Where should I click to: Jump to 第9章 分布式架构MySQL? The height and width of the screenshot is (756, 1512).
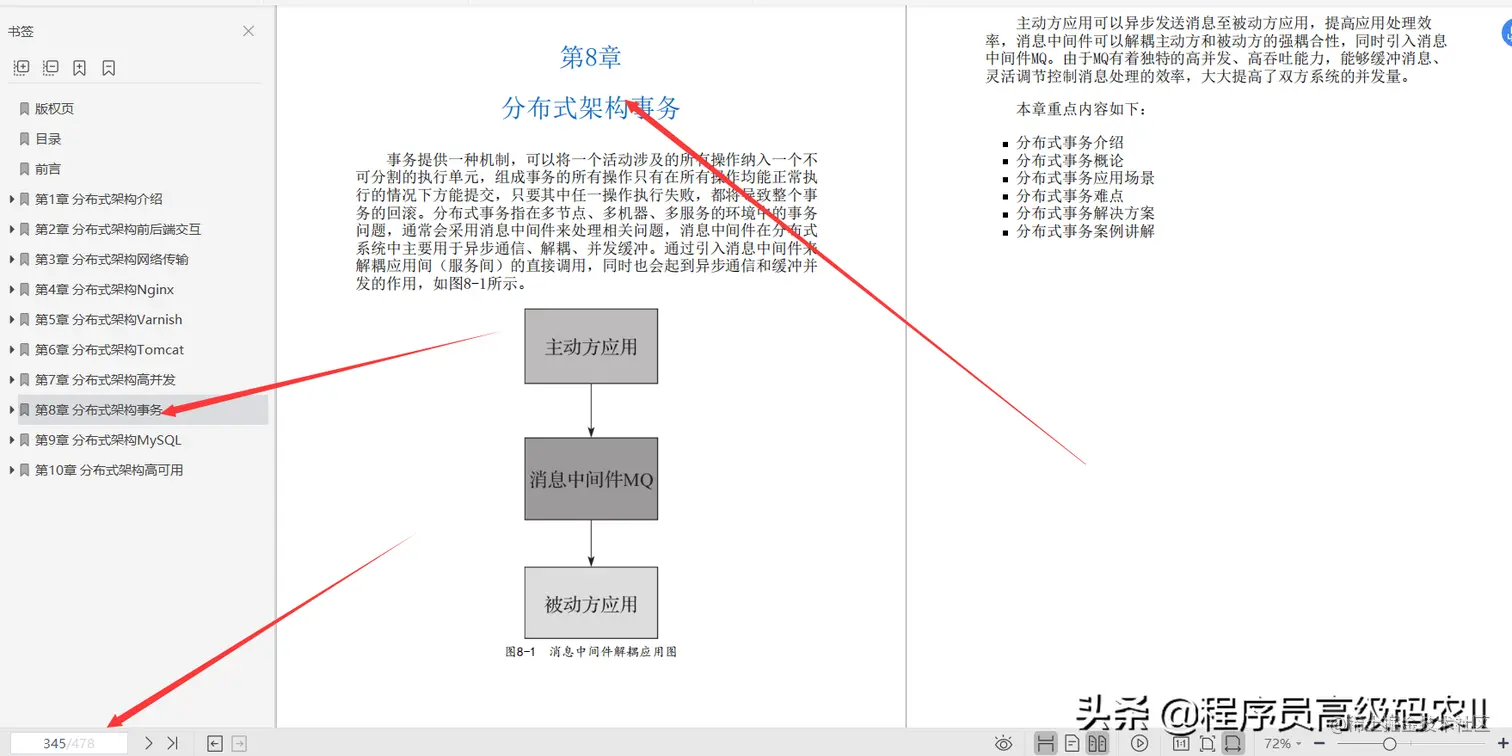click(108, 439)
